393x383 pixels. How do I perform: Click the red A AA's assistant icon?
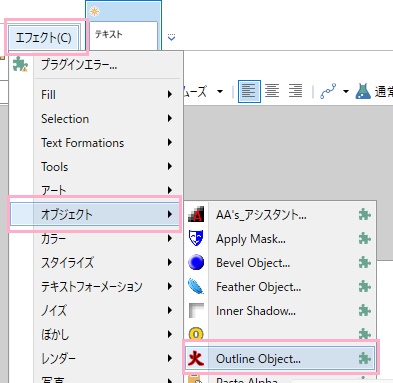[196, 214]
